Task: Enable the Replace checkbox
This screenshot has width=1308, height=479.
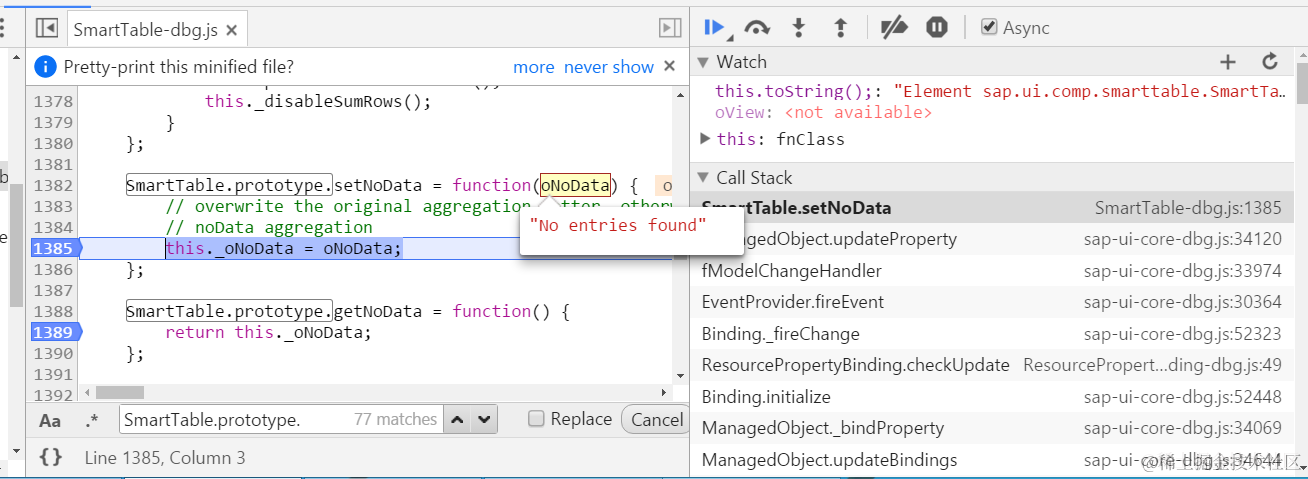Action: tap(536, 419)
